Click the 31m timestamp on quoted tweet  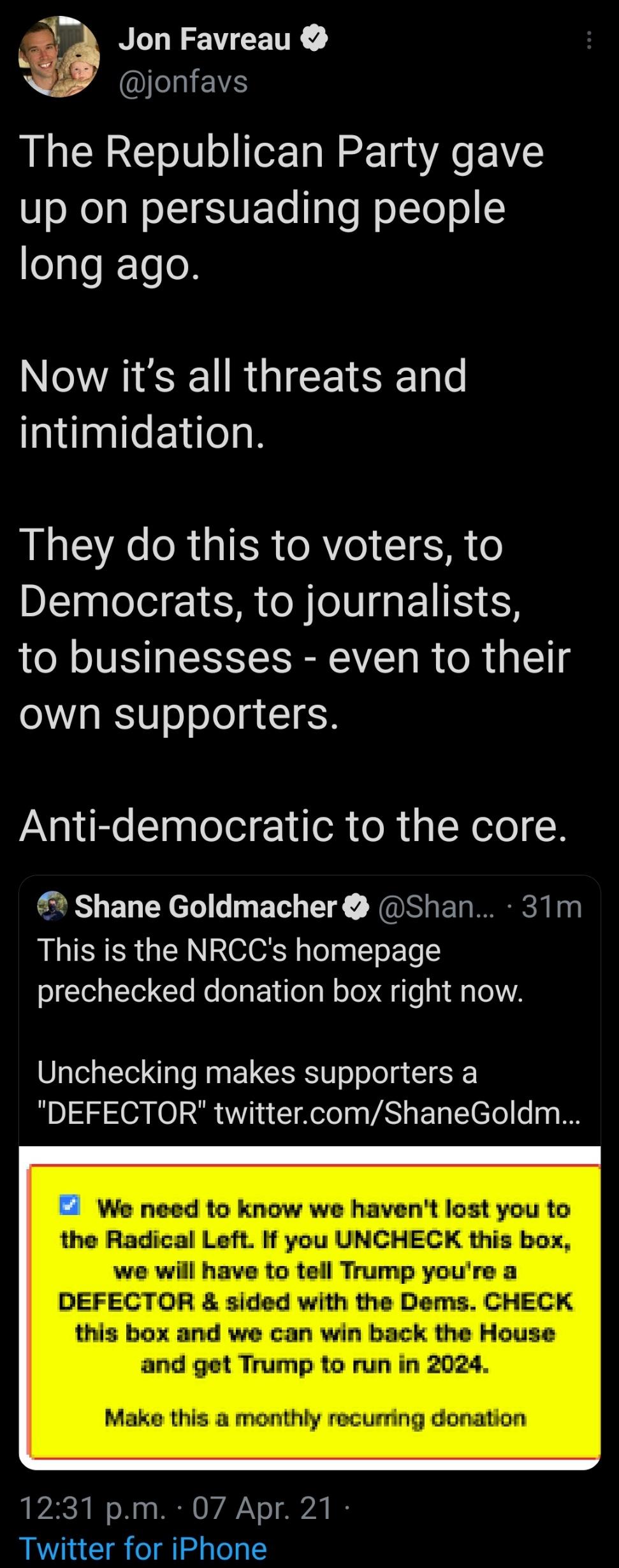551,907
